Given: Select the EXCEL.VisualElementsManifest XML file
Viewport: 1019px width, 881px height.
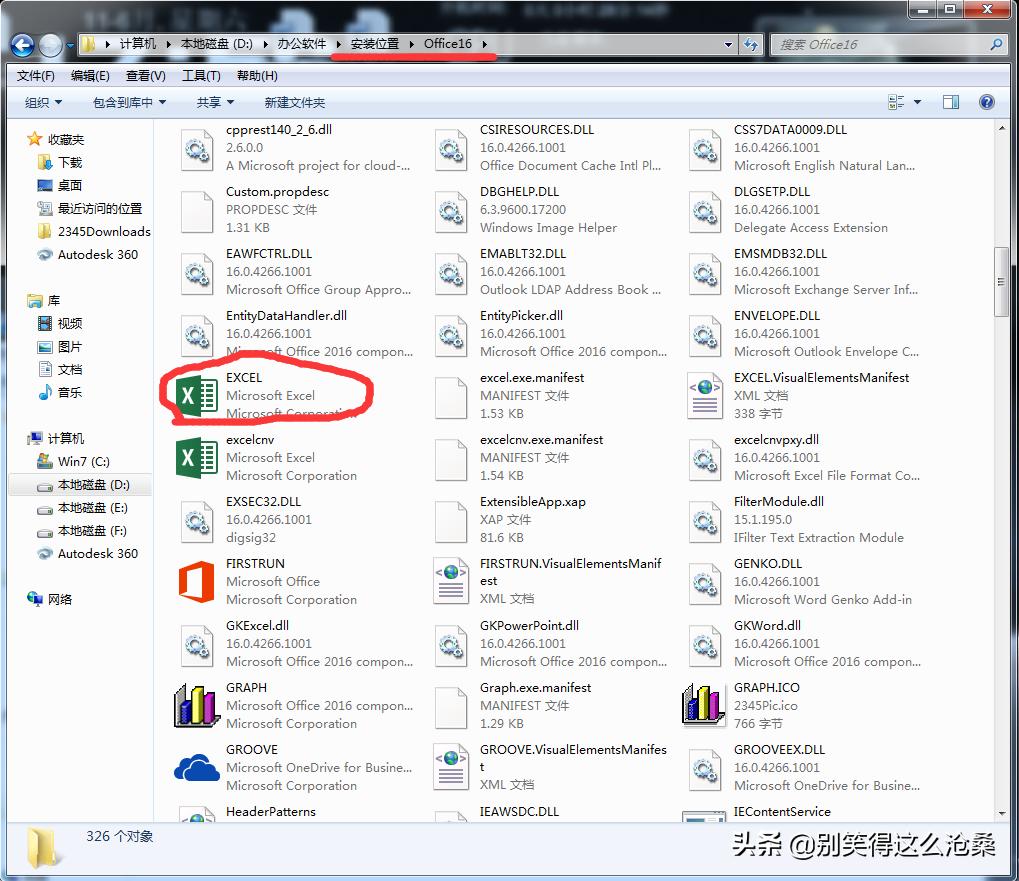Looking at the screenshot, I should (704, 395).
